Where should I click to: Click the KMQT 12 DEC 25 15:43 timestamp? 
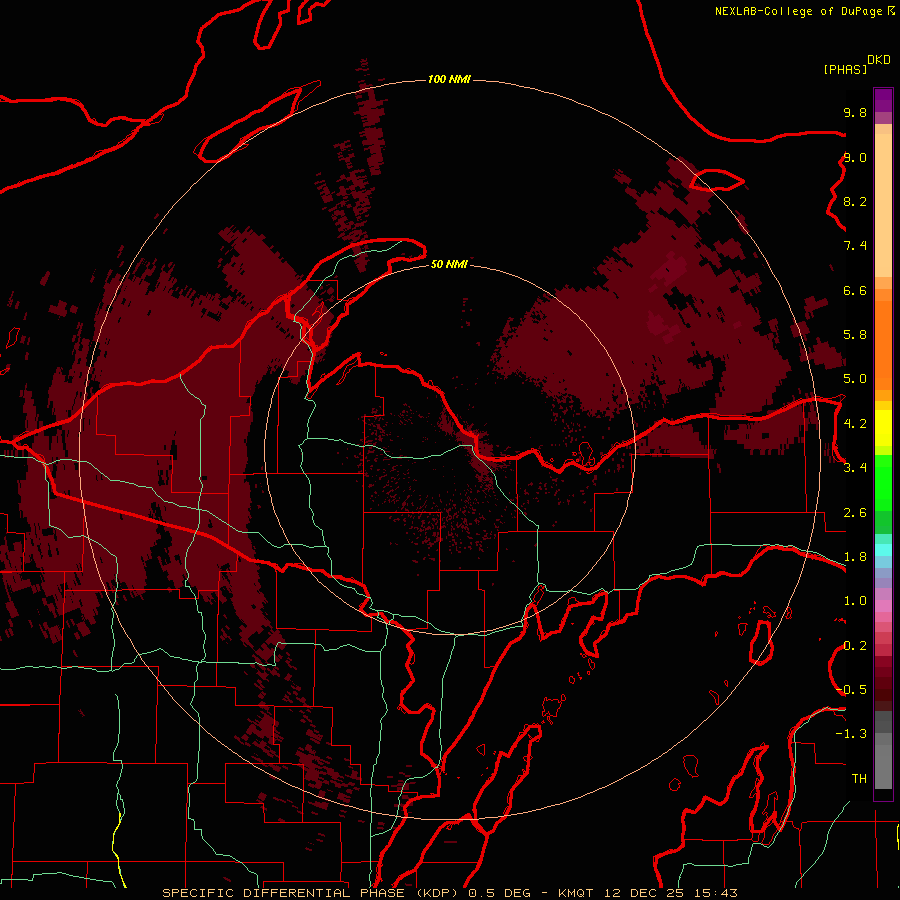(647, 893)
